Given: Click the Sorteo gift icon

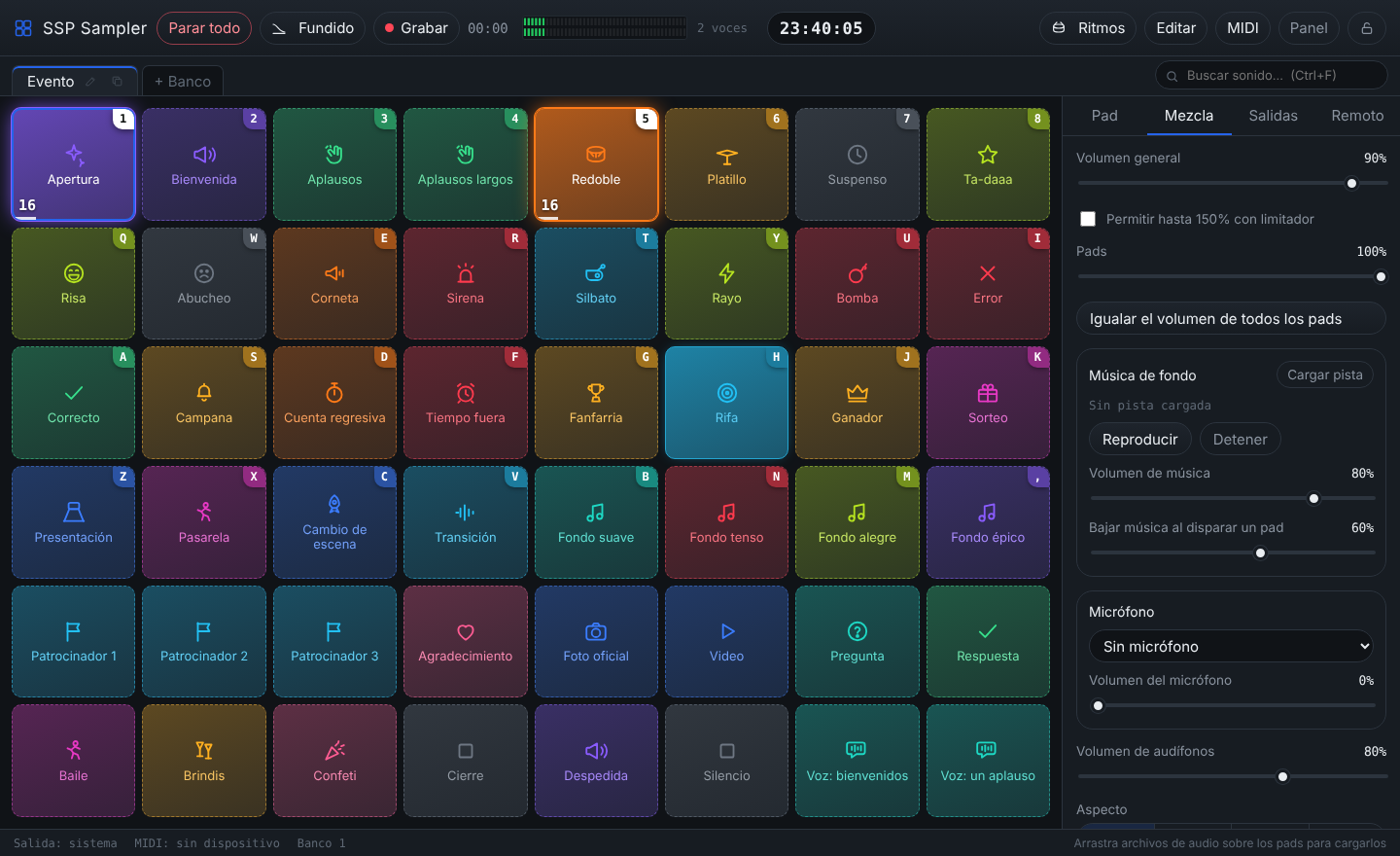Looking at the screenshot, I should coord(988,393).
